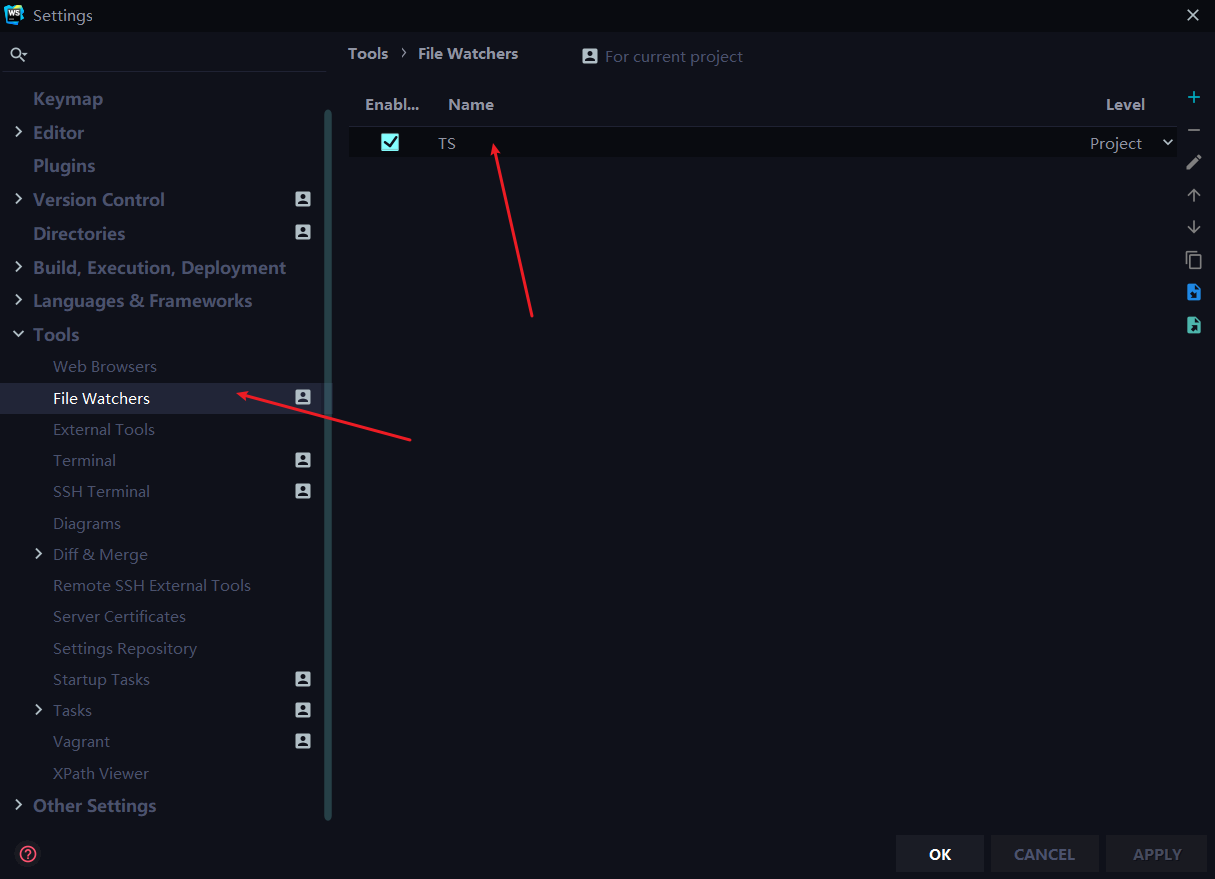Image resolution: width=1215 pixels, height=879 pixels.
Task: Open the Directories settings page
Action: pyautogui.click(x=79, y=234)
